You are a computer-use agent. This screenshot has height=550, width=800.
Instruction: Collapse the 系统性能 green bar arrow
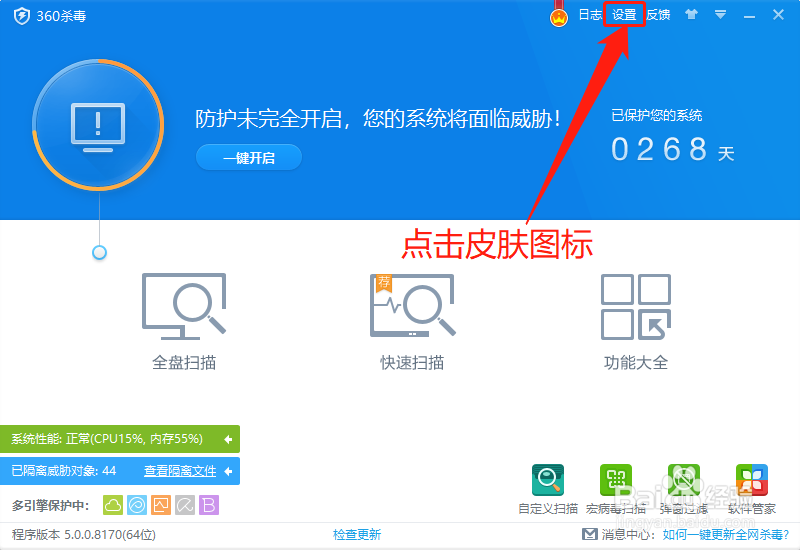click(228, 439)
